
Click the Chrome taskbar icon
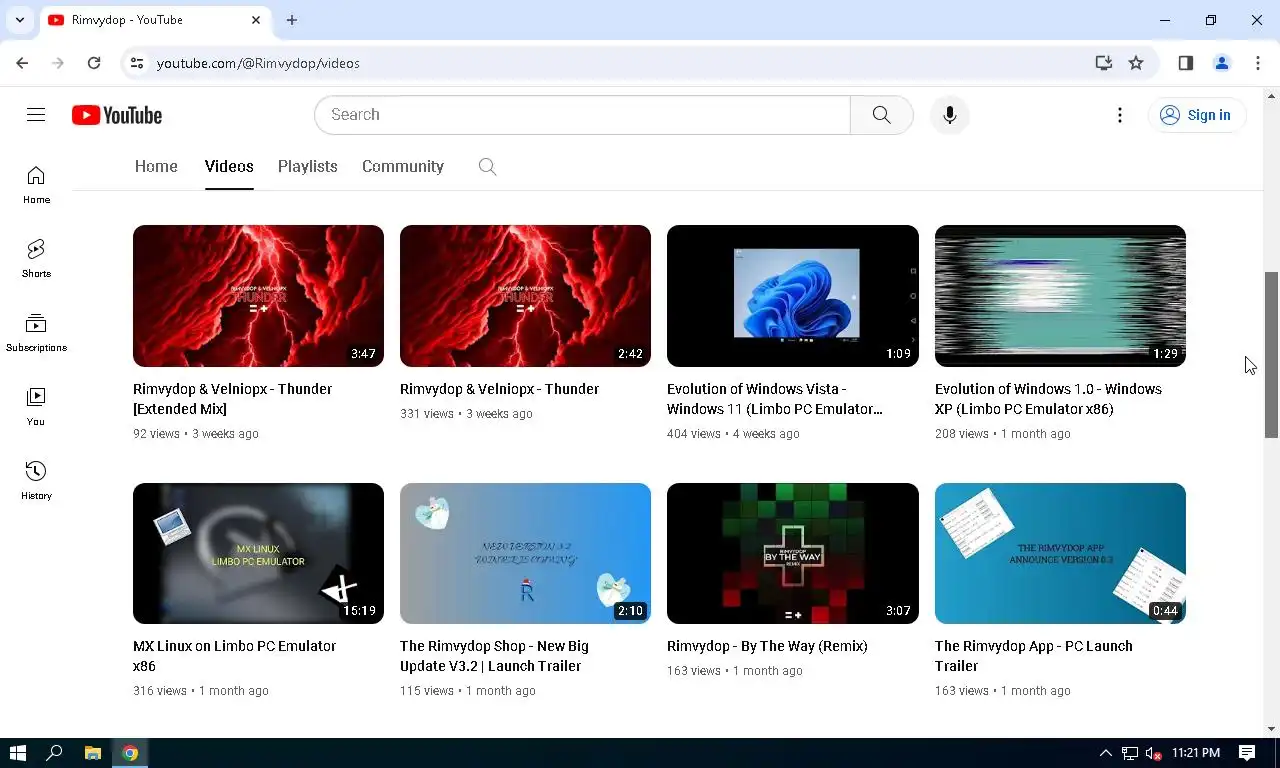click(131, 753)
